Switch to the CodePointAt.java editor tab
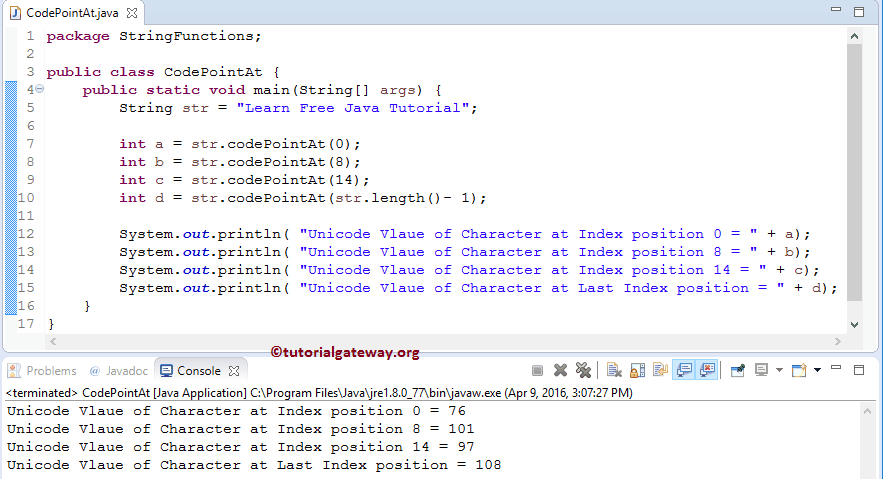 pos(72,13)
